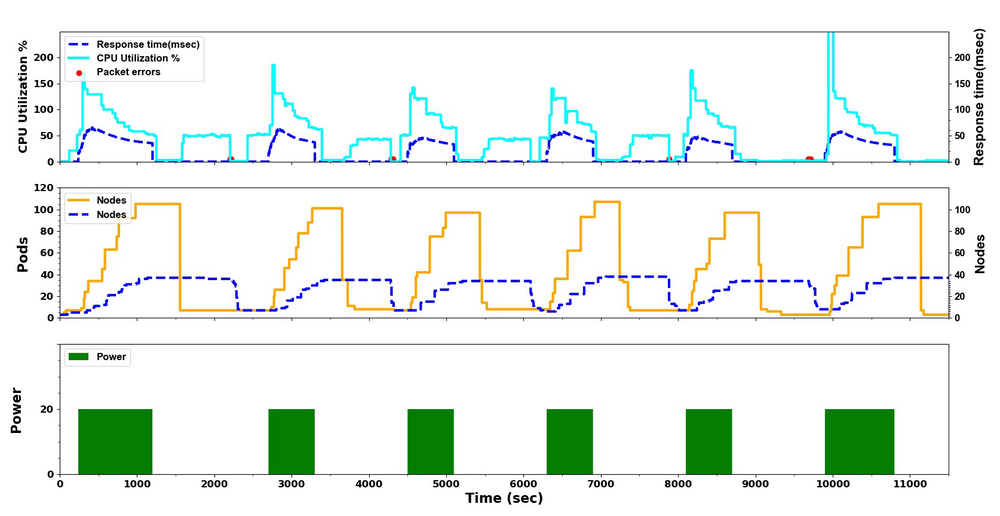Click the "Power" y-axis label
The image size is (1000, 516).
tap(16, 410)
